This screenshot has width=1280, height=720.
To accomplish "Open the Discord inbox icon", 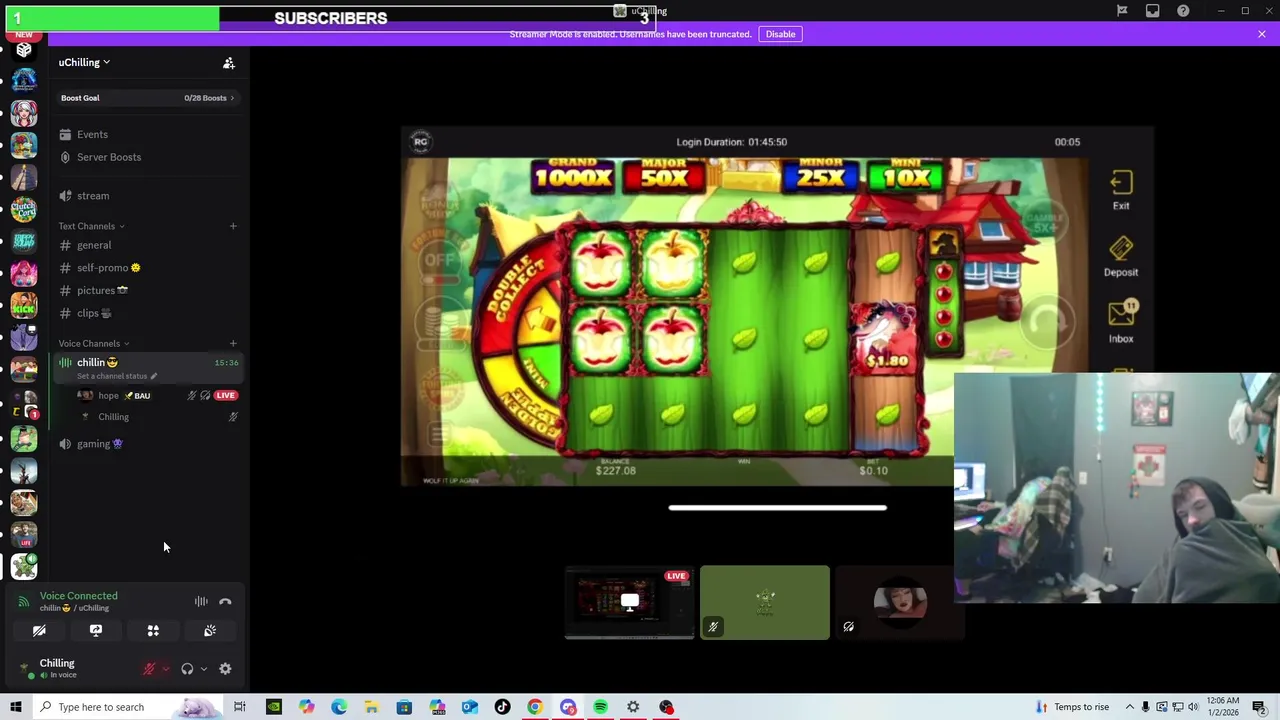I will tap(1153, 11).
